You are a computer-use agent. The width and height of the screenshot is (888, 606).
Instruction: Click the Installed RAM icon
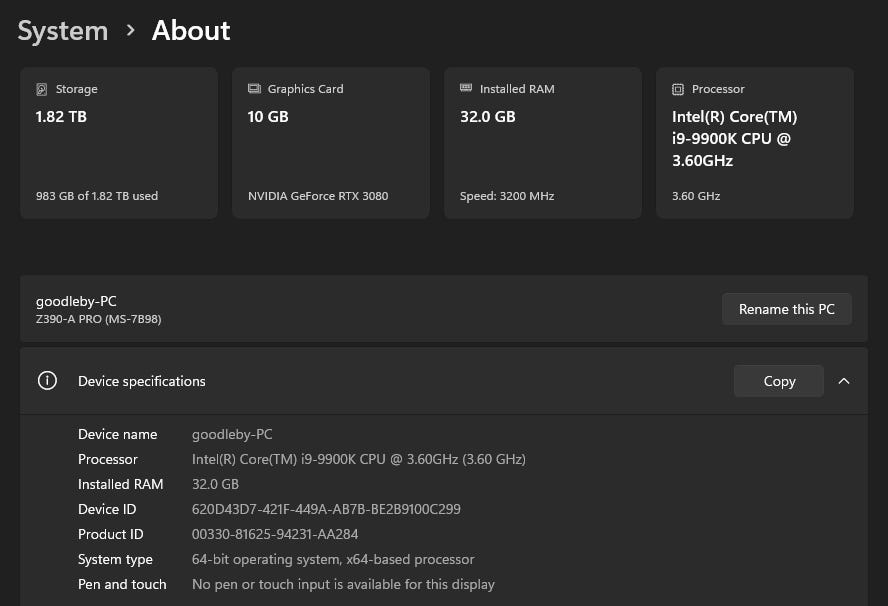coord(466,89)
